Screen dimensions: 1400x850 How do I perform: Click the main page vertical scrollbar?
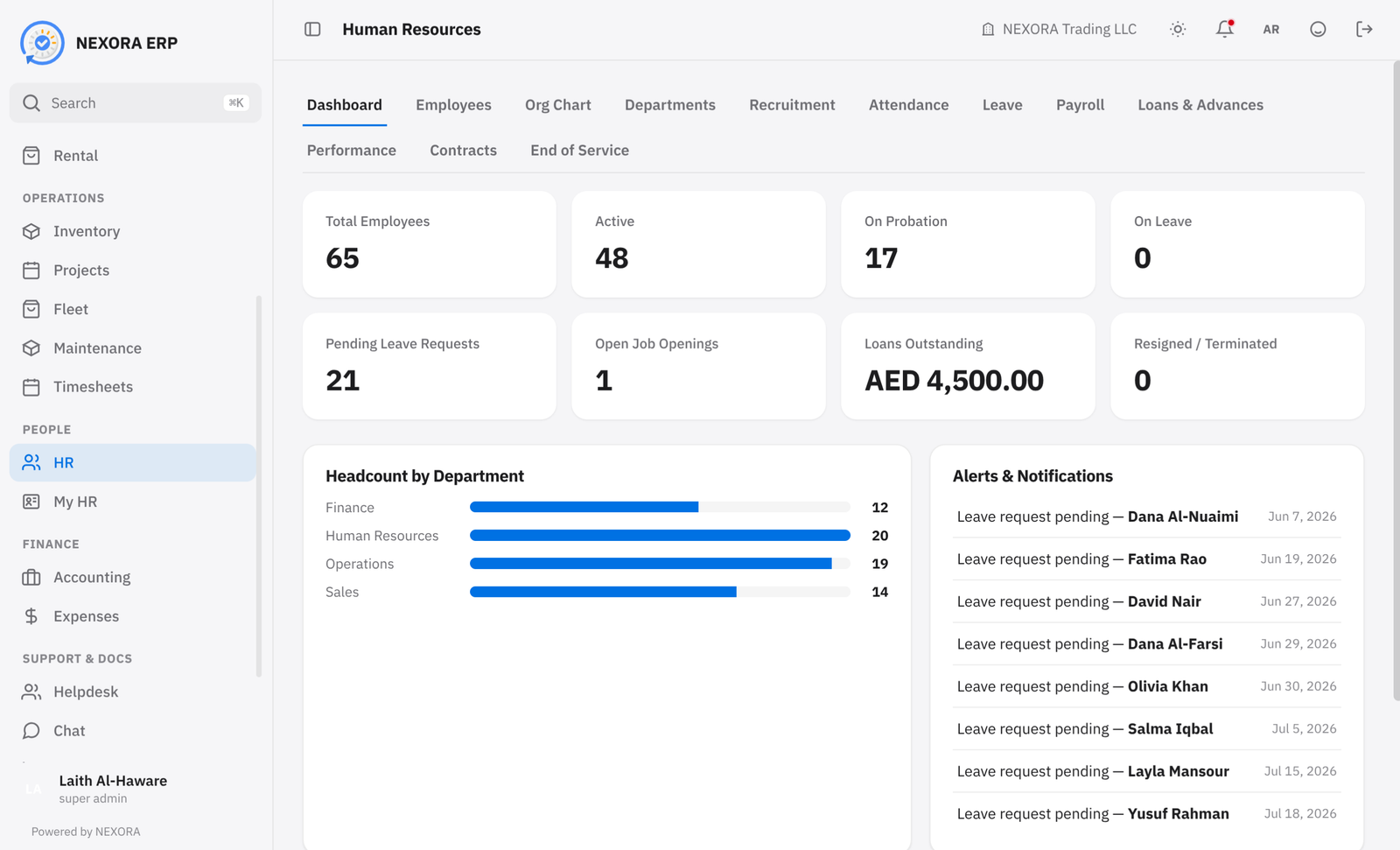click(x=1396, y=381)
